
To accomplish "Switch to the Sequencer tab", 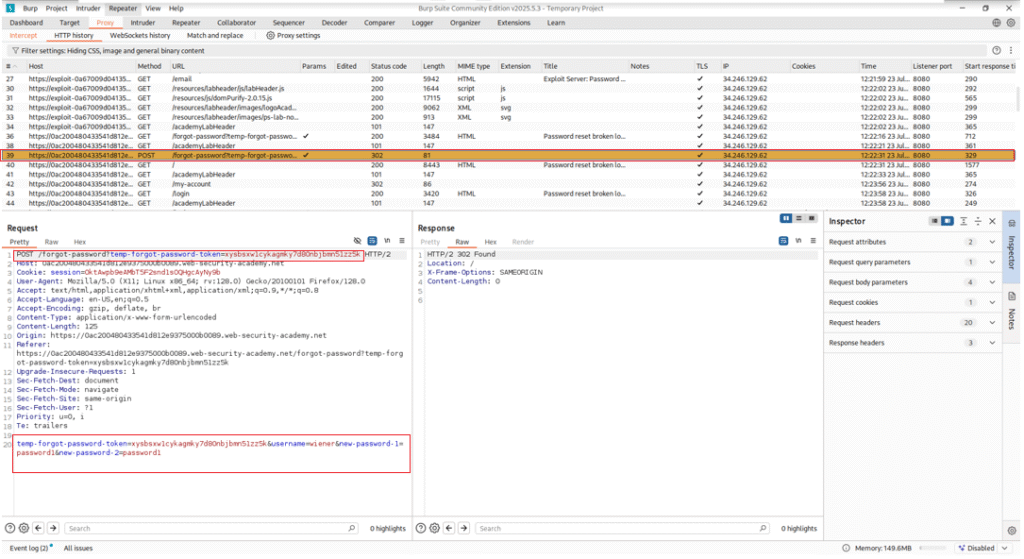I will coord(289,22).
